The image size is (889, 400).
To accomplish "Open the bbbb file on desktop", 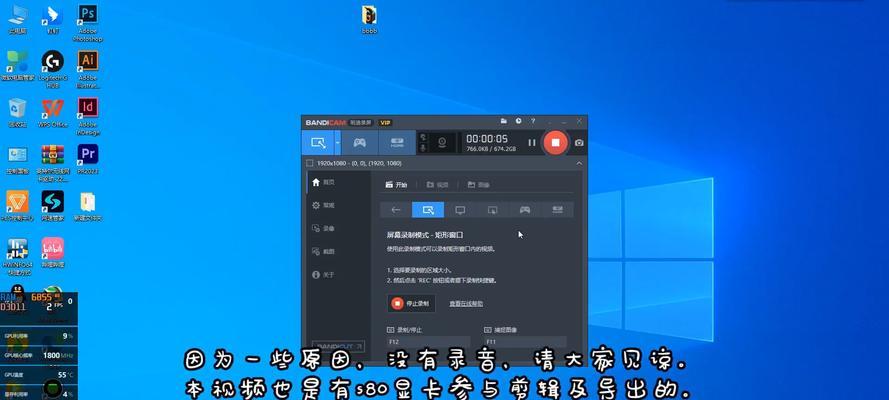I will click(369, 19).
